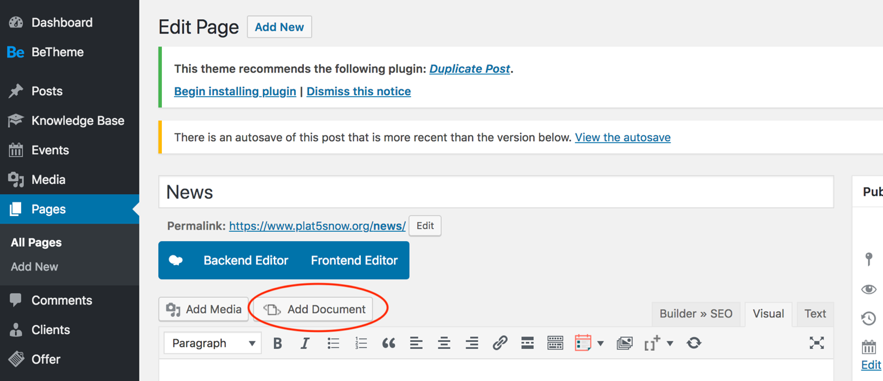Click into the News title field
The width and height of the screenshot is (883, 381).
point(496,192)
